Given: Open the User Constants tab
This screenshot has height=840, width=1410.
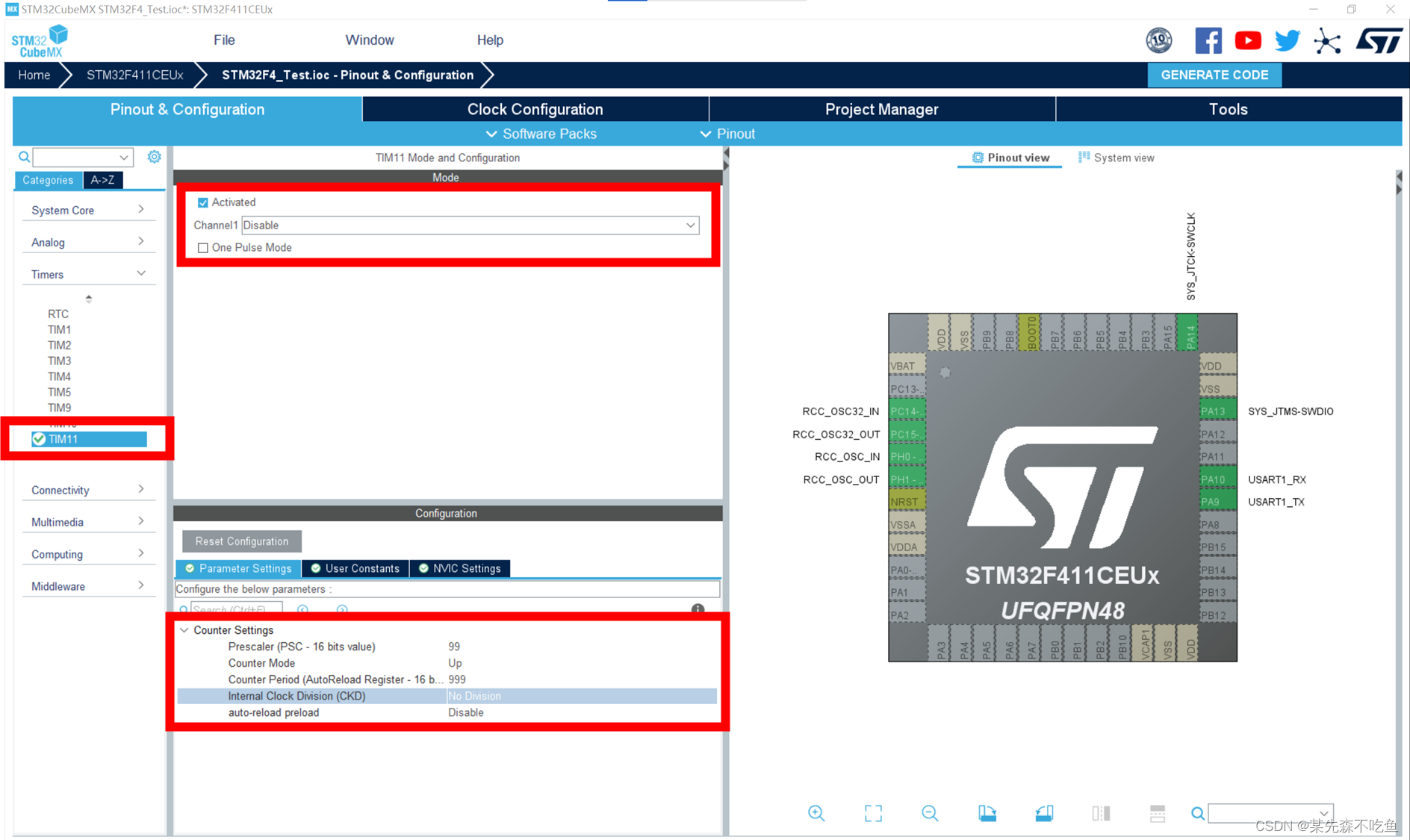Looking at the screenshot, I should click(x=355, y=568).
